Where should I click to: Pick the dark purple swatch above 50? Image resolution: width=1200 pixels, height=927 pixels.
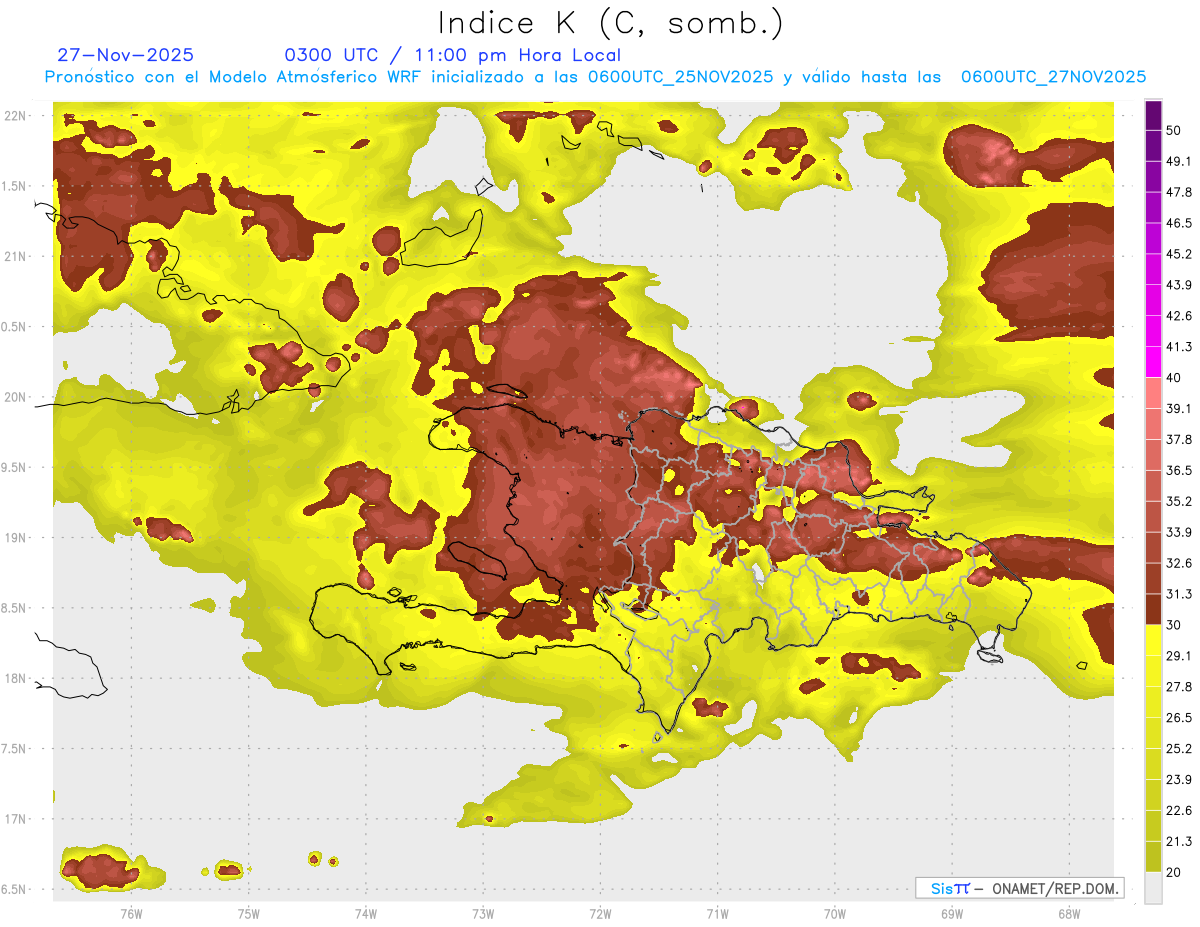1153,115
